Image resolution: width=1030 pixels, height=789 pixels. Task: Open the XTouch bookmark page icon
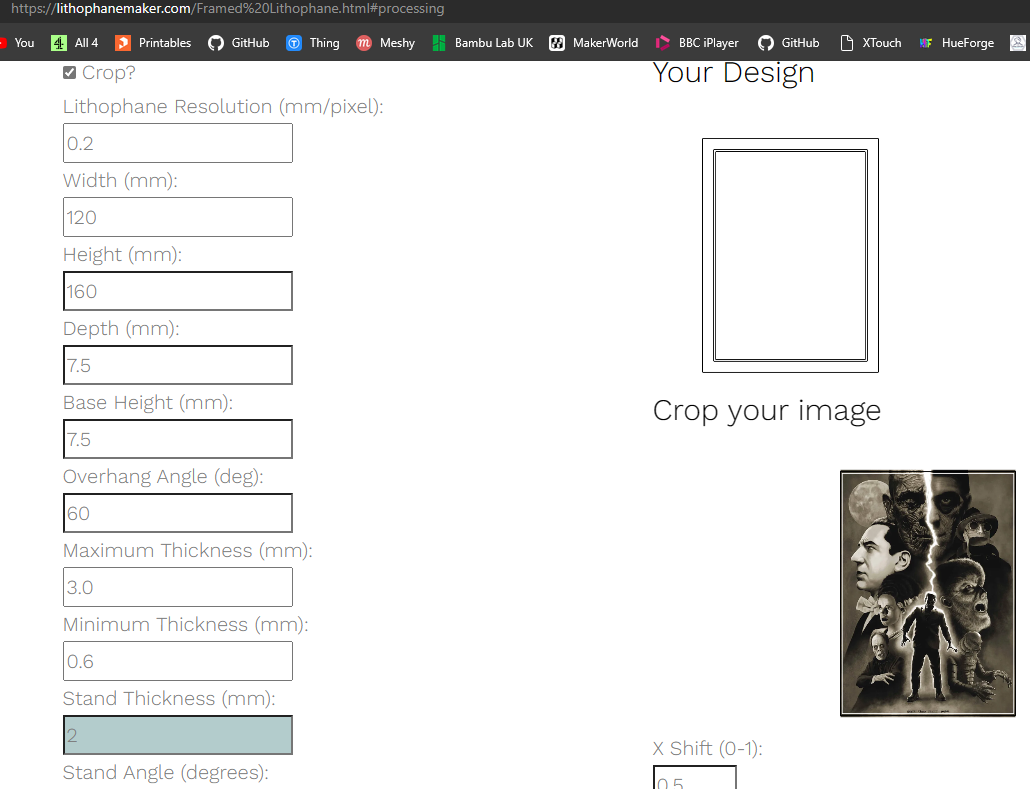click(x=847, y=43)
